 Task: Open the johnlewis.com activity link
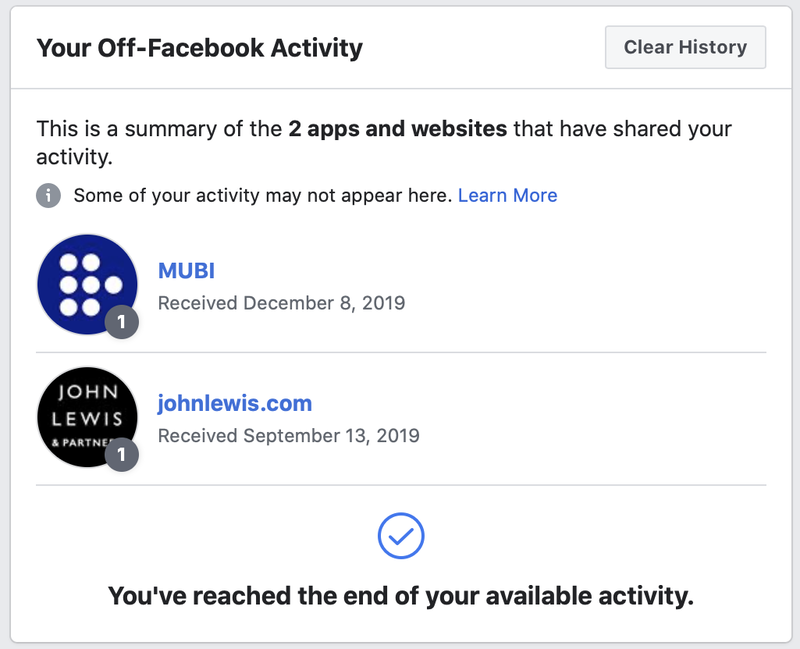click(235, 403)
